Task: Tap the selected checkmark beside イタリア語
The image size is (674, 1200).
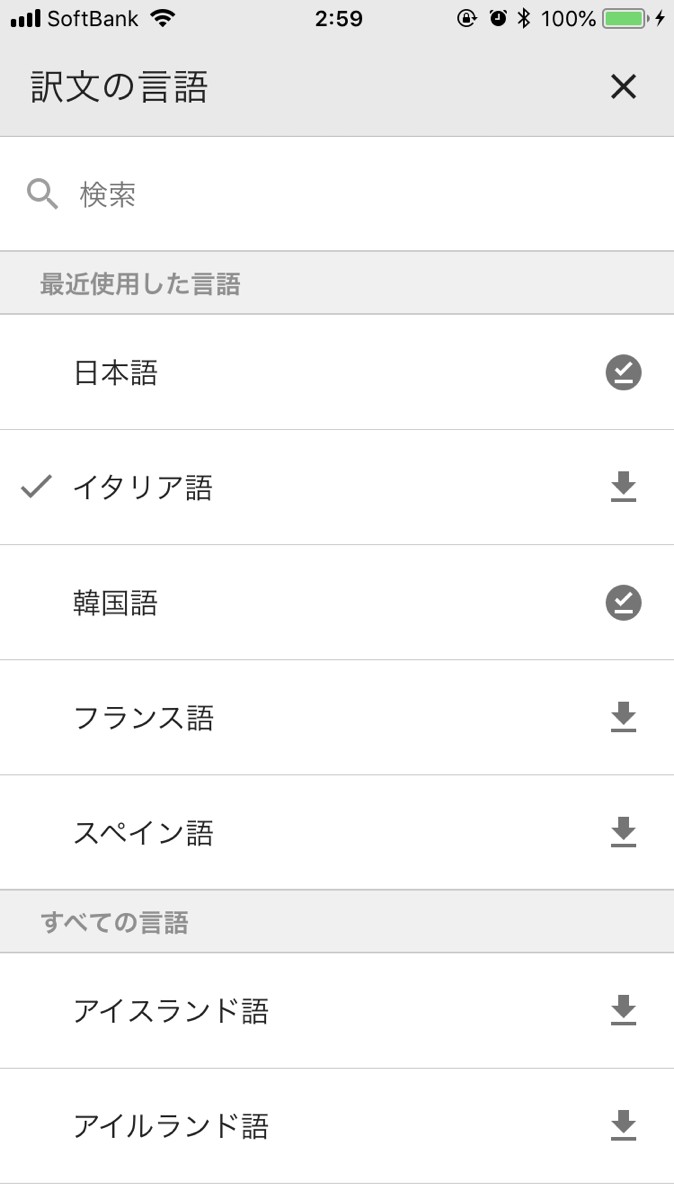Action: point(36,487)
